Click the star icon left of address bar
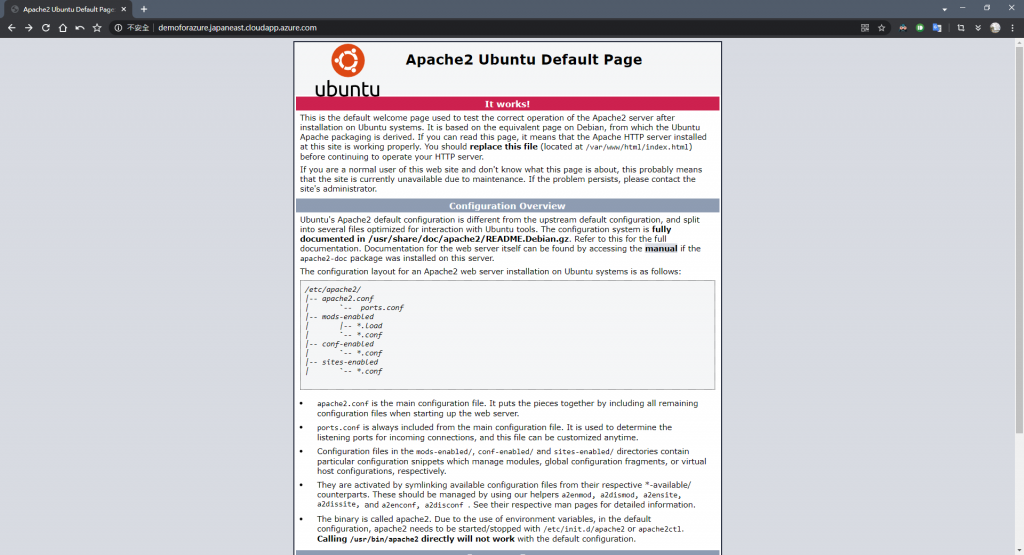The height and width of the screenshot is (555, 1024). tap(97, 28)
